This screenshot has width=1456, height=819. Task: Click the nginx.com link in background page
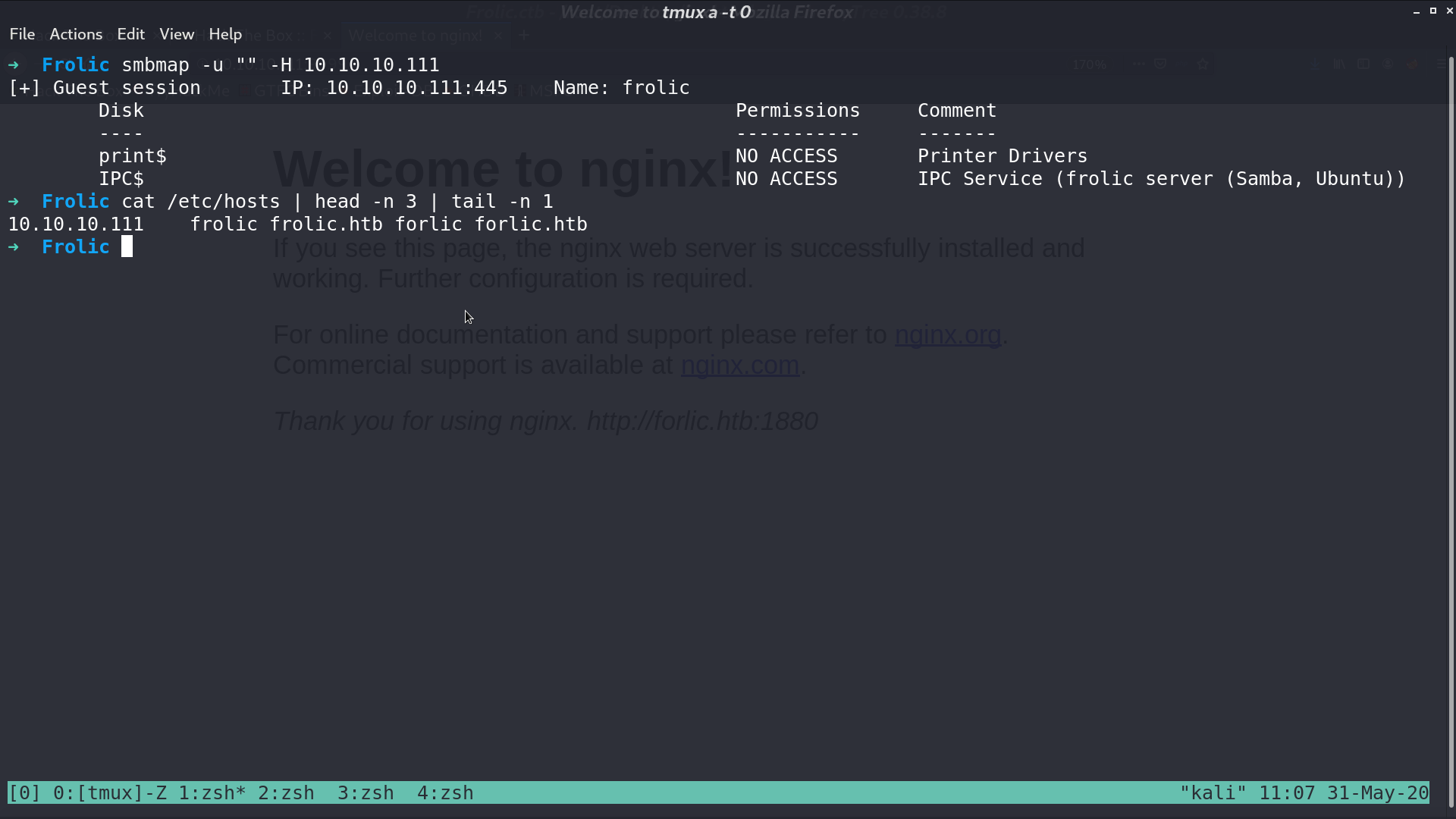click(740, 365)
